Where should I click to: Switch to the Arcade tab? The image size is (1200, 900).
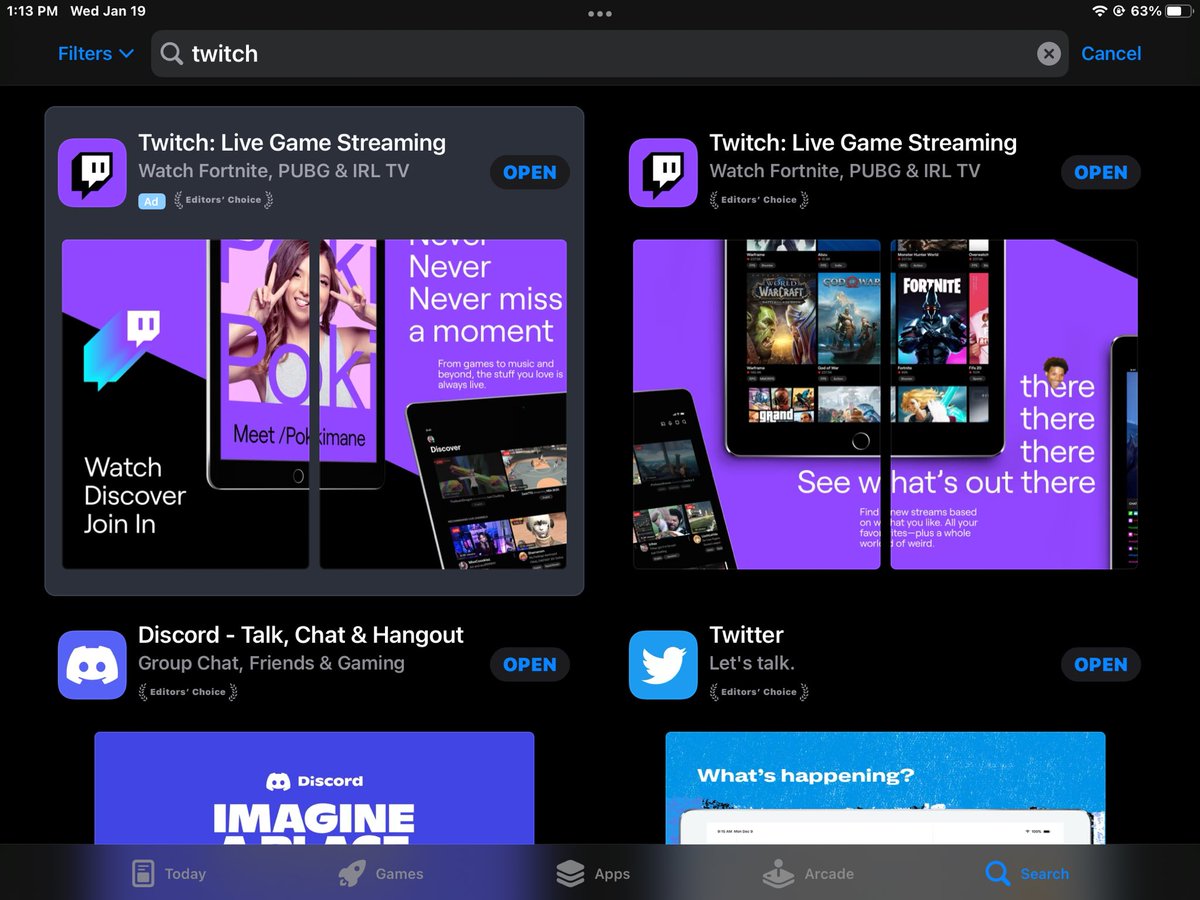[x=809, y=873]
